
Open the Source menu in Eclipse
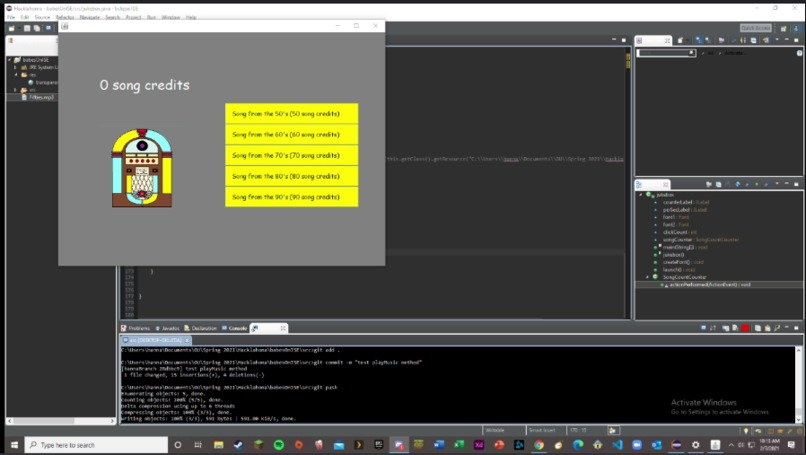[x=42, y=17]
